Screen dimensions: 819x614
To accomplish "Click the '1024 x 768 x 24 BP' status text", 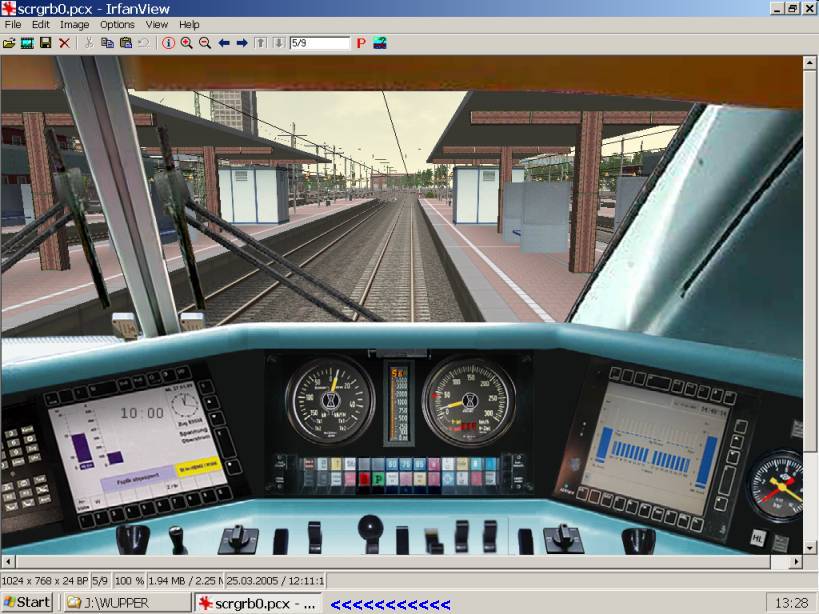I will pos(45,581).
